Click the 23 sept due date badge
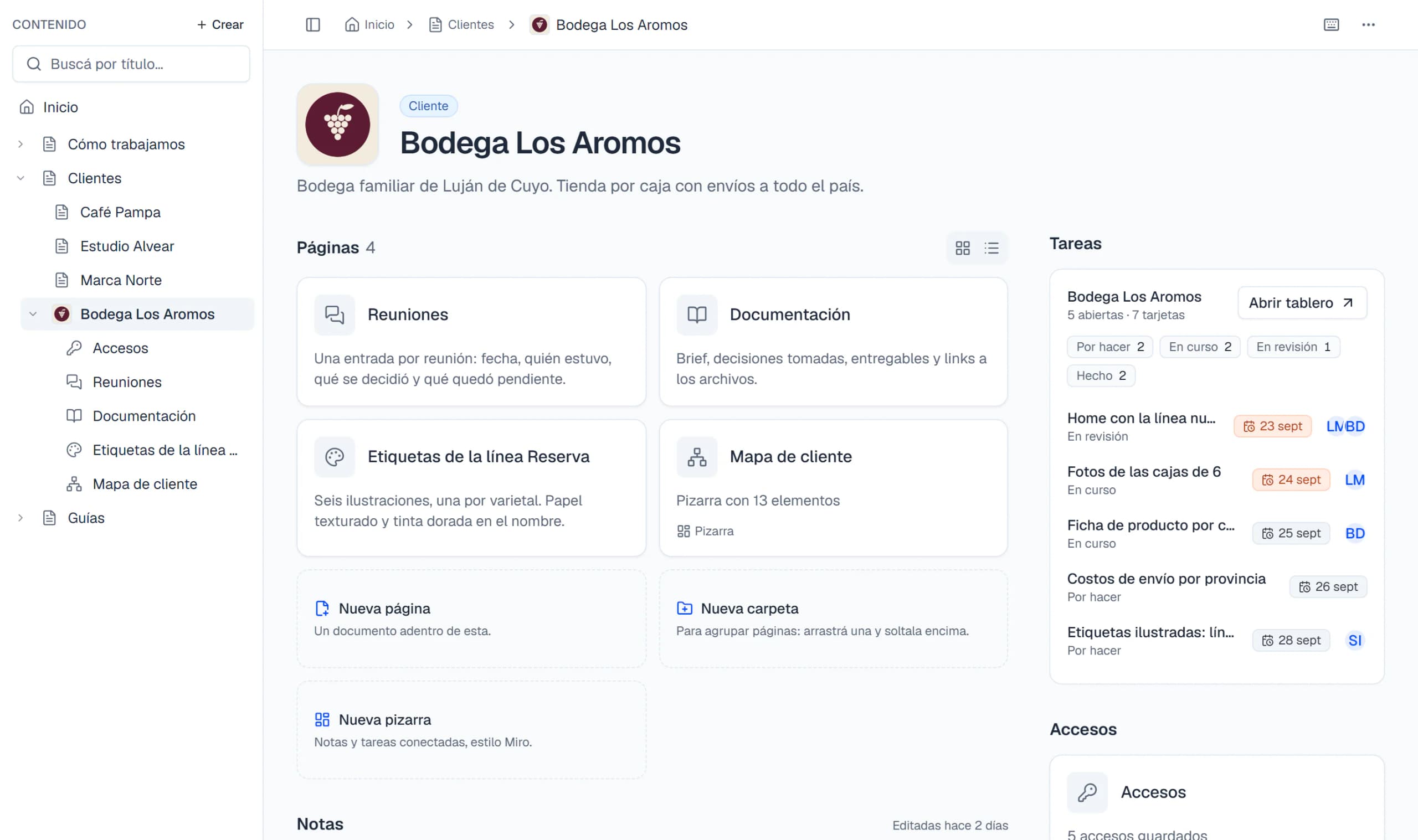The width and height of the screenshot is (1418, 840). [1272, 426]
